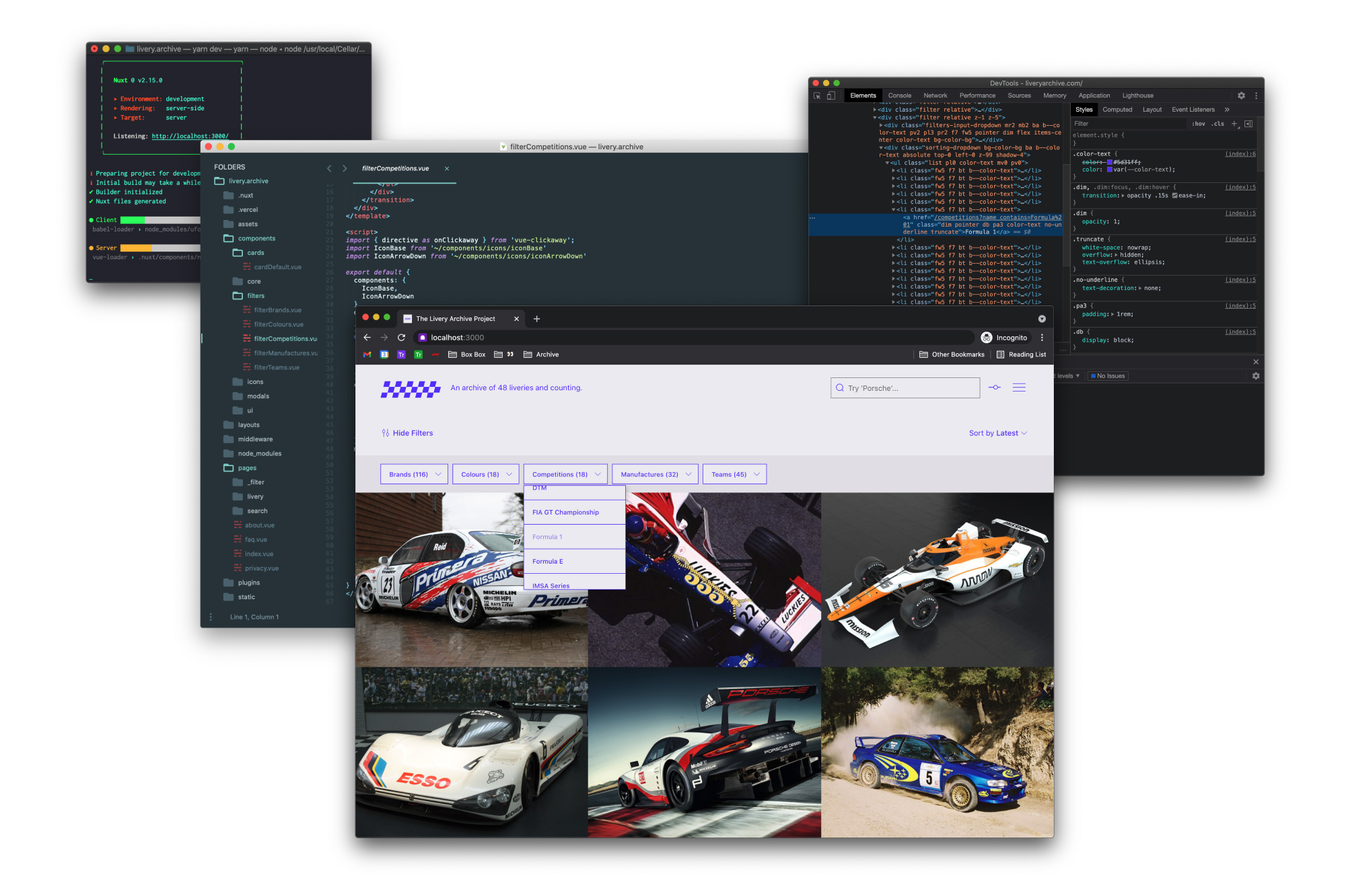
Task: Reload the localhost:3000 page
Action: 402,338
